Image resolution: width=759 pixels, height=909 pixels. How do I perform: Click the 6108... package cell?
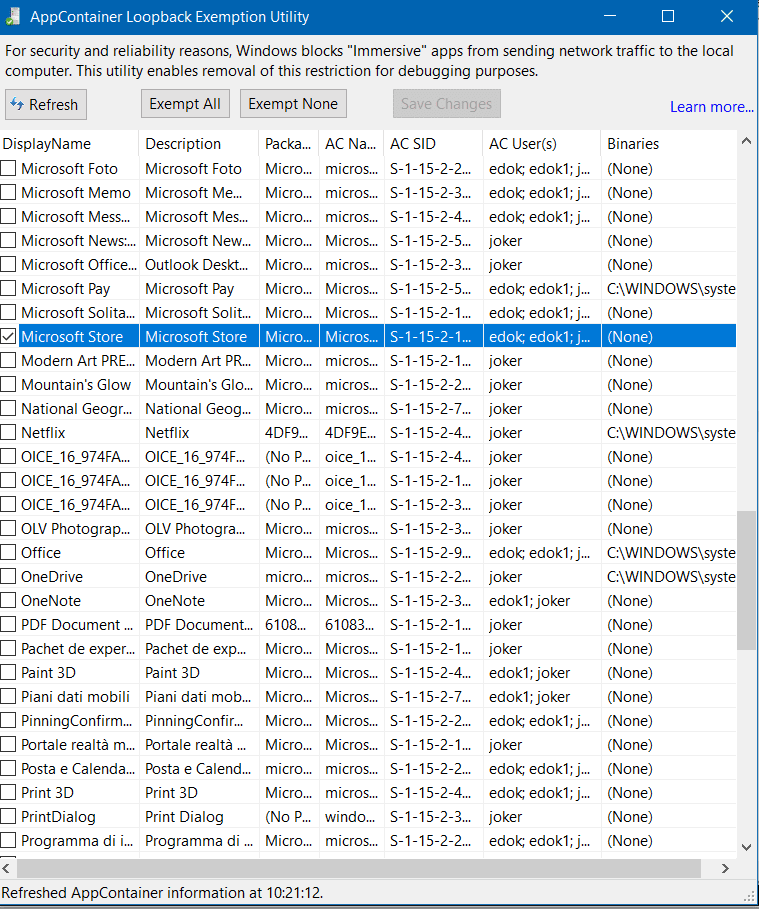coord(285,624)
